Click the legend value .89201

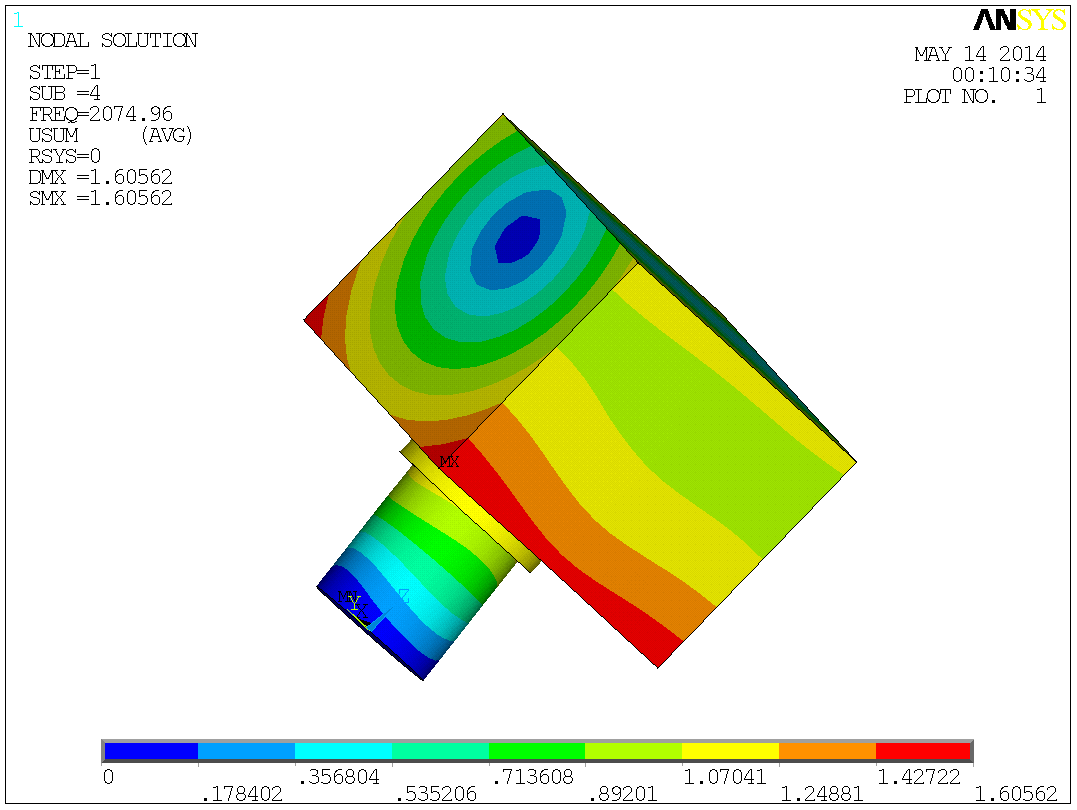(623, 795)
